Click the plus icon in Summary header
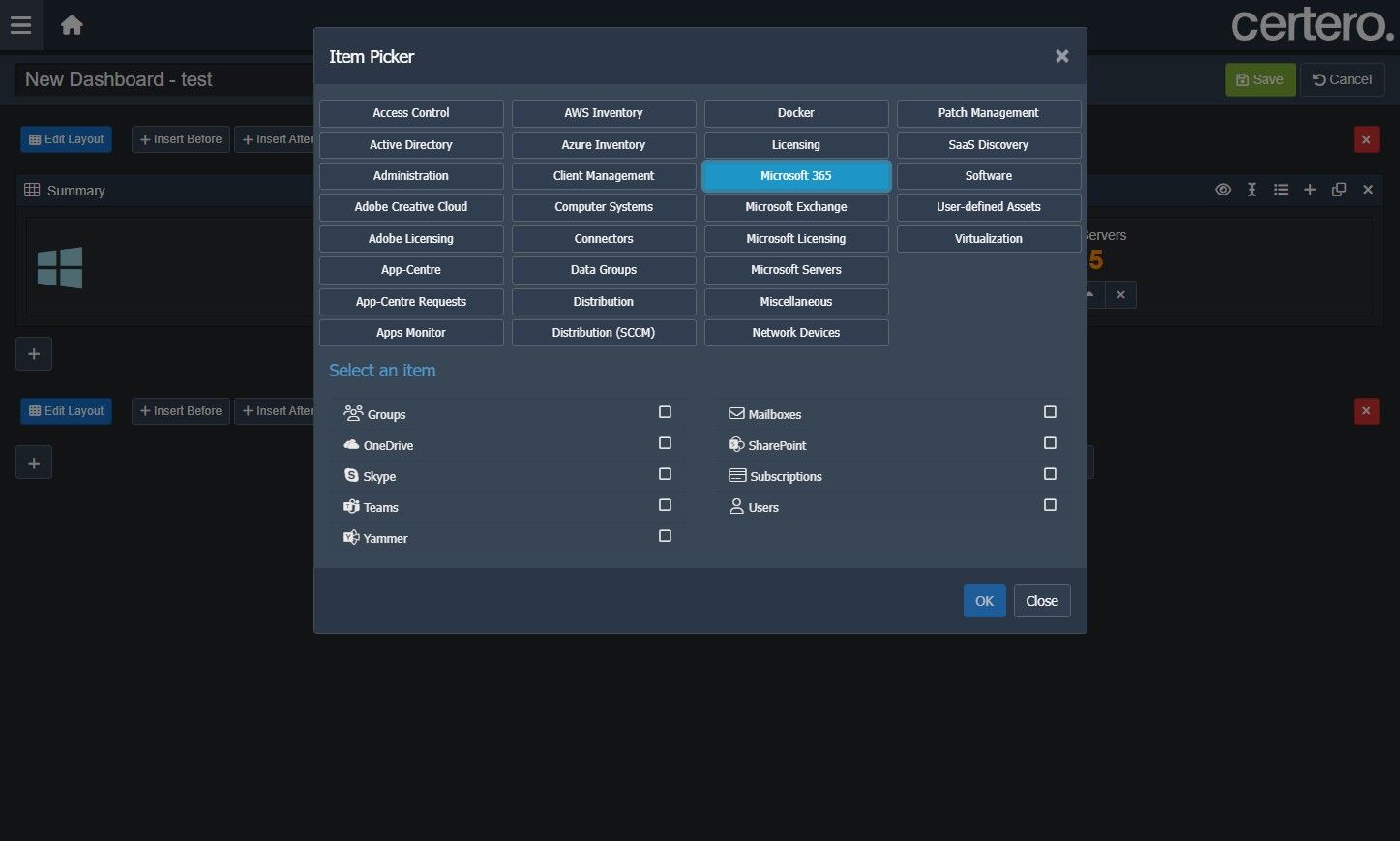The image size is (1400, 841). tap(1310, 190)
